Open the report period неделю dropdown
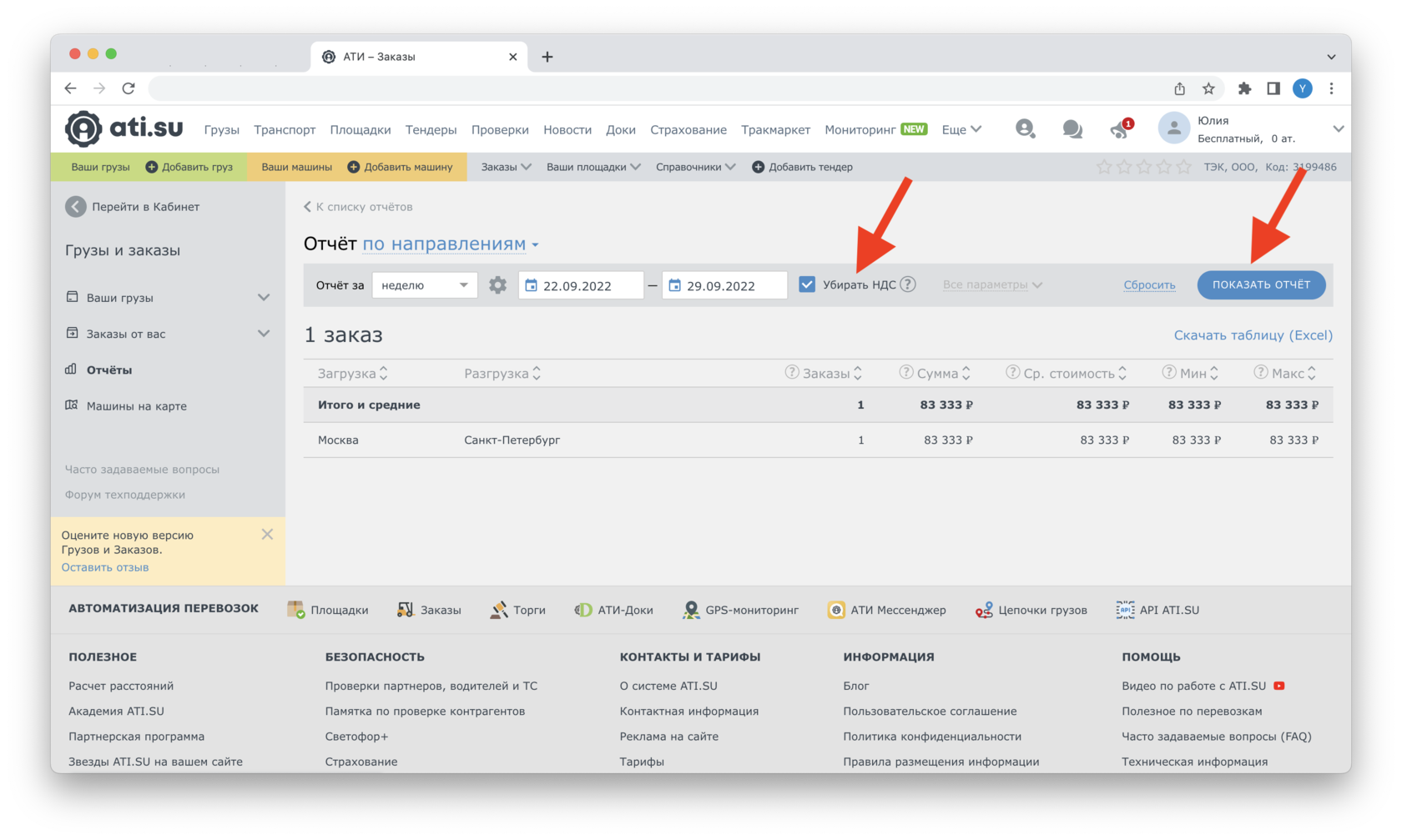 pos(425,285)
